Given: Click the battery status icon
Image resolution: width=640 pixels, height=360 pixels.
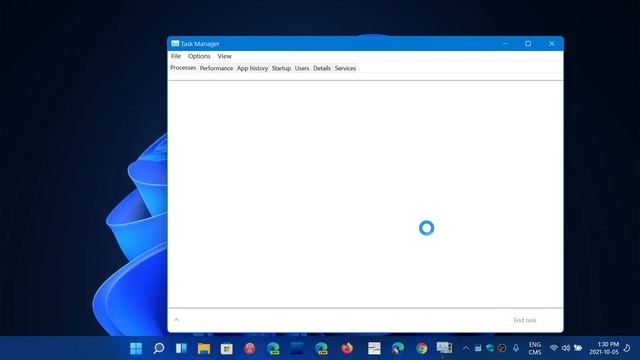Looking at the screenshot, I should coord(578,348).
